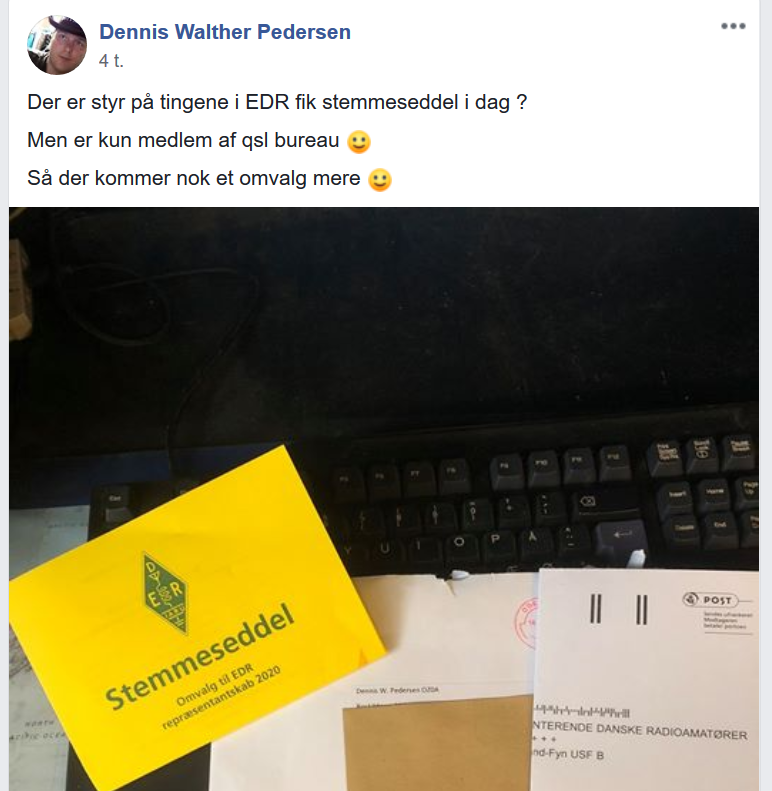
Task: Click the red round postmark stamp
Action: coord(526,622)
